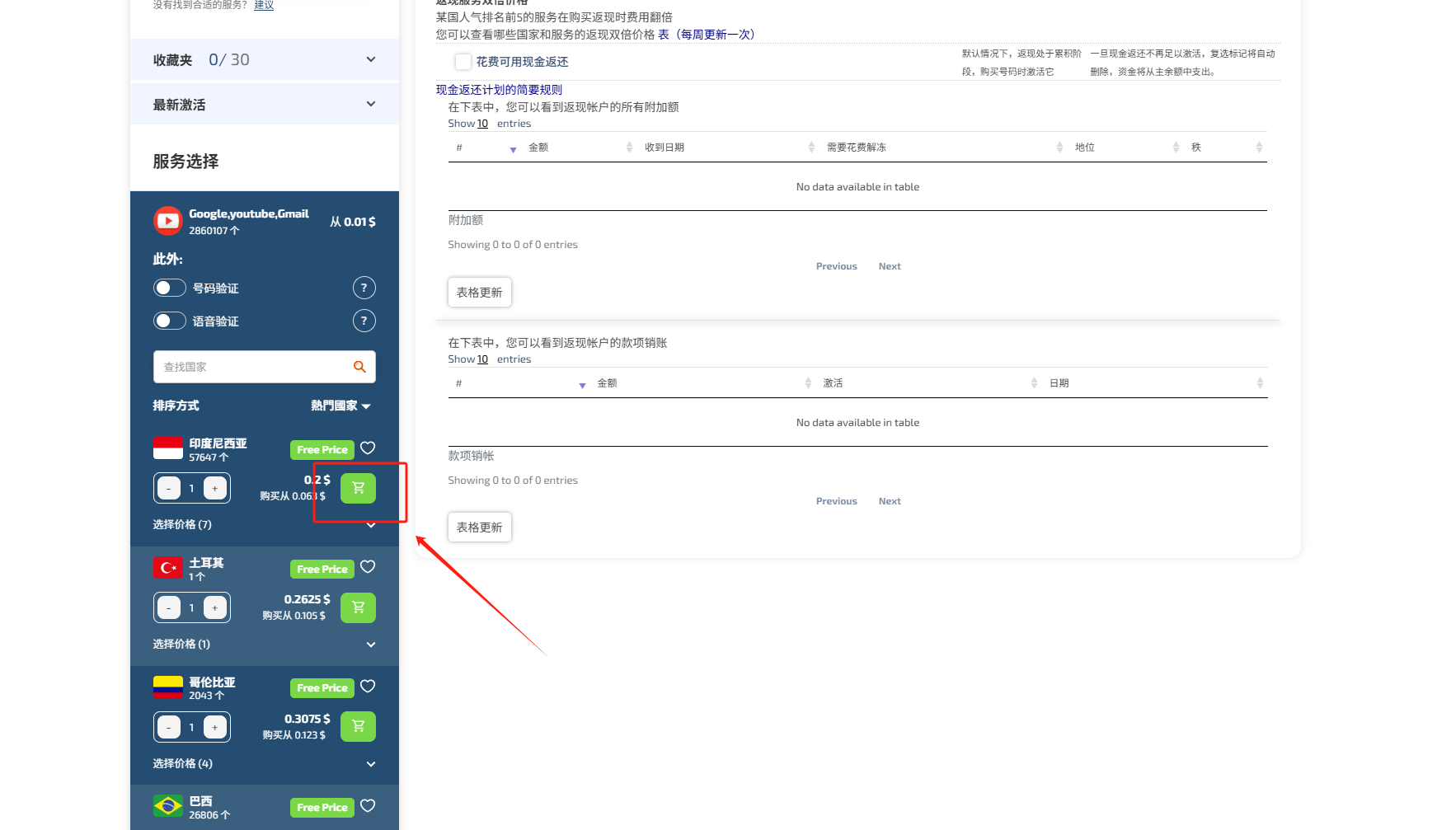This screenshot has height=830, width=1456.
Task: Sort bonus table by 地位 column
Action: (x=1126, y=148)
